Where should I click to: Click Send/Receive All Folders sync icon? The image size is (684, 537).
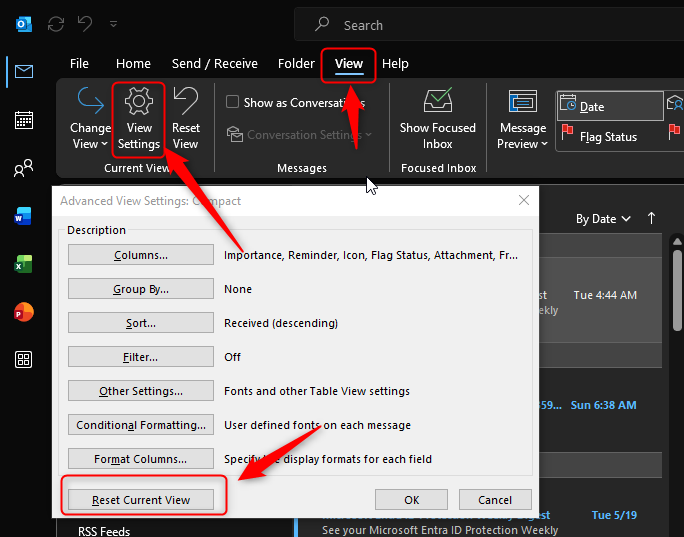[56, 24]
